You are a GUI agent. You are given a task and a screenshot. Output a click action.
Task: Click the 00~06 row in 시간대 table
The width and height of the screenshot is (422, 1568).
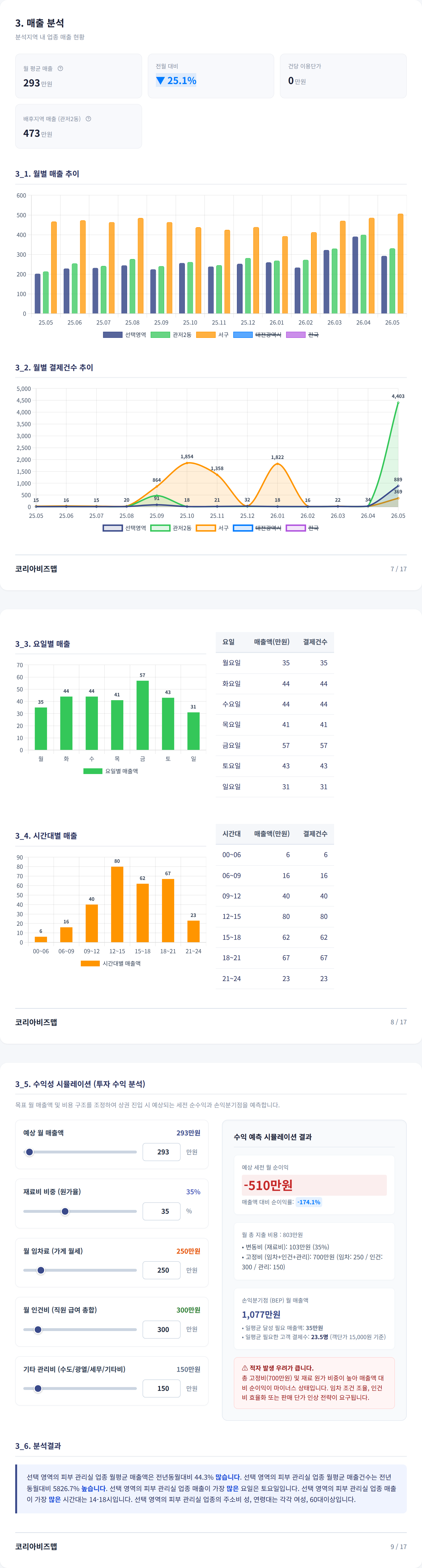pyautogui.click(x=275, y=855)
